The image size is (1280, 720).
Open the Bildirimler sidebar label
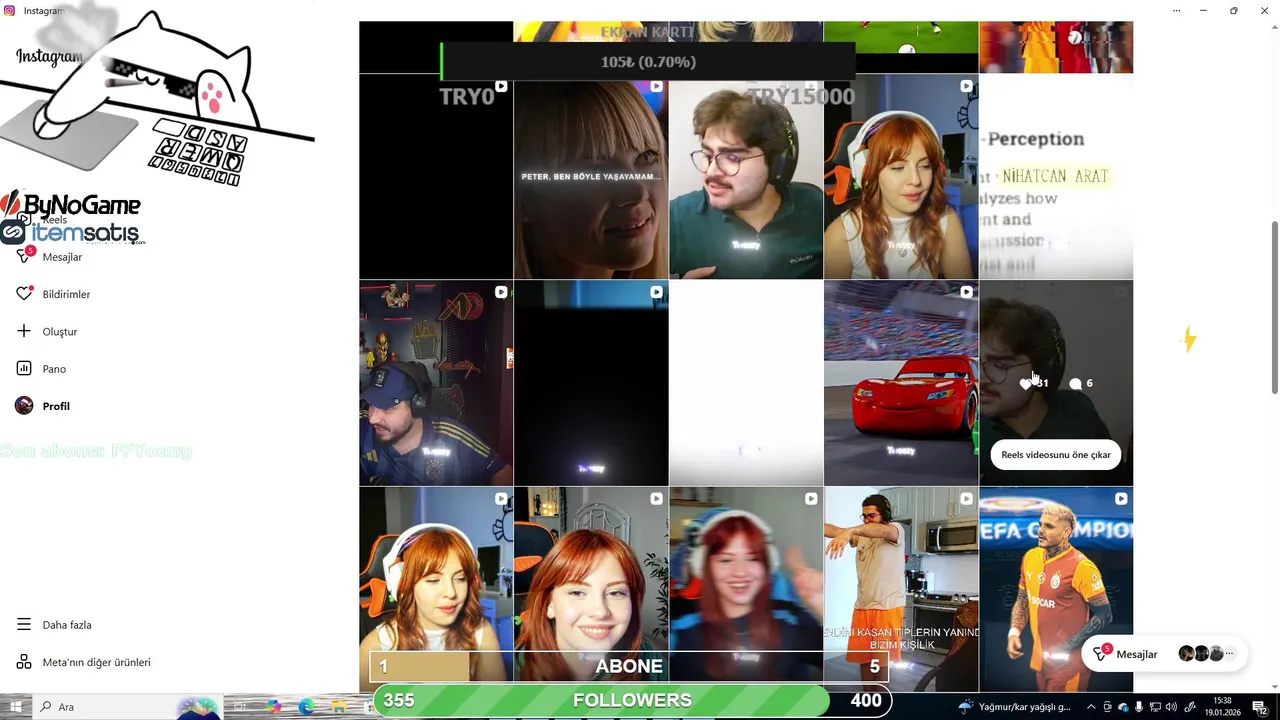click(x=66, y=294)
